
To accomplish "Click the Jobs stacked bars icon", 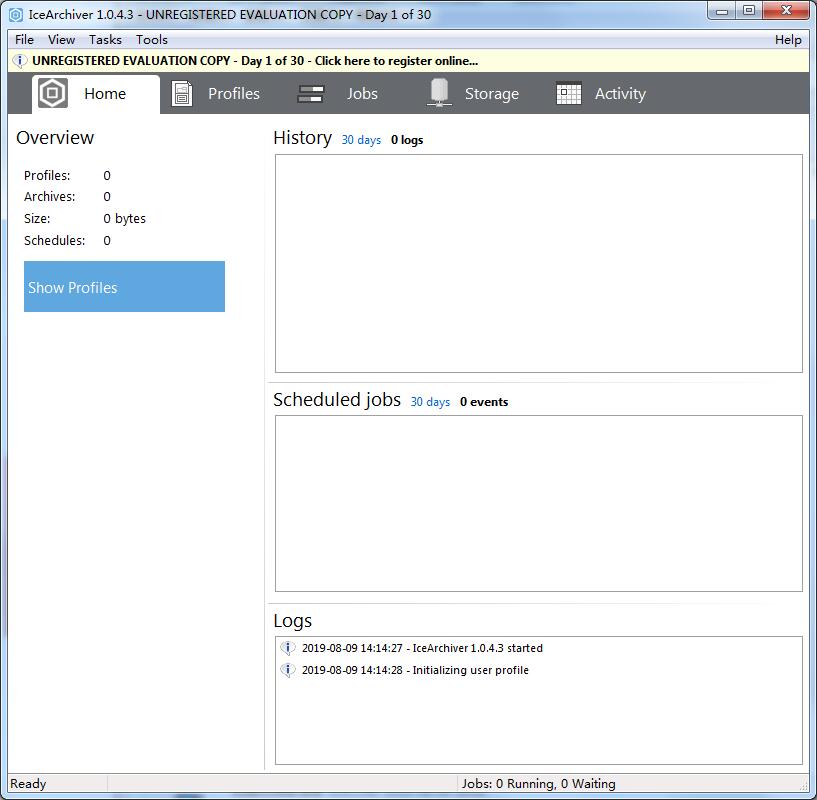I will coord(311,94).
